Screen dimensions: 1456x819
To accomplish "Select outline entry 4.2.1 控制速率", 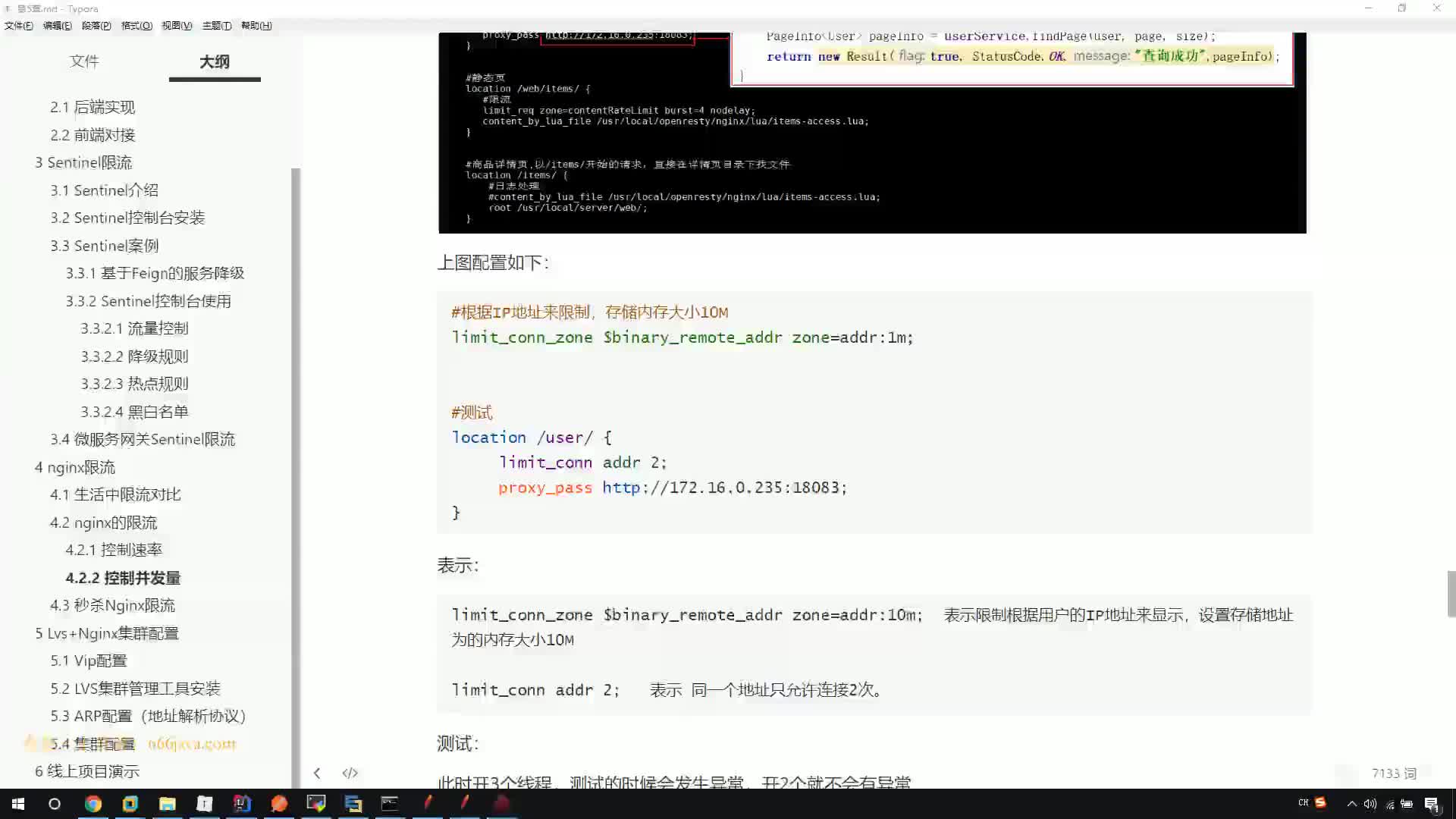I will coord(114,550).
